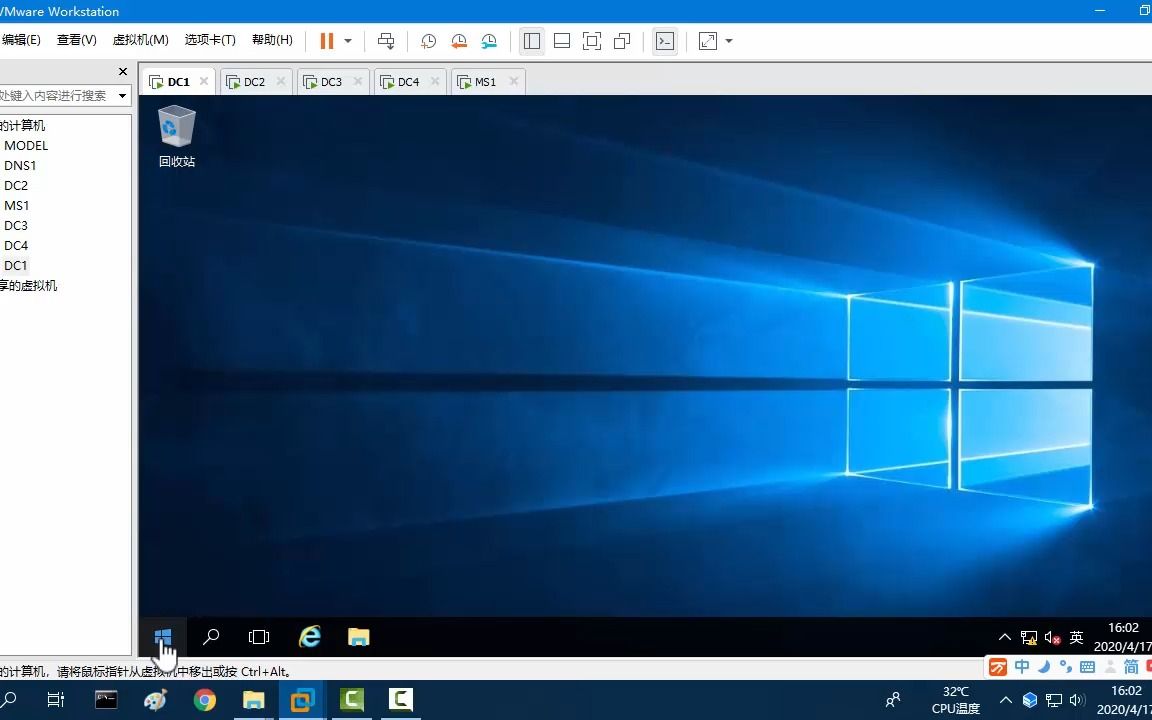
Task: Open the guest Windows Start menu
Action: click(163, 636)
